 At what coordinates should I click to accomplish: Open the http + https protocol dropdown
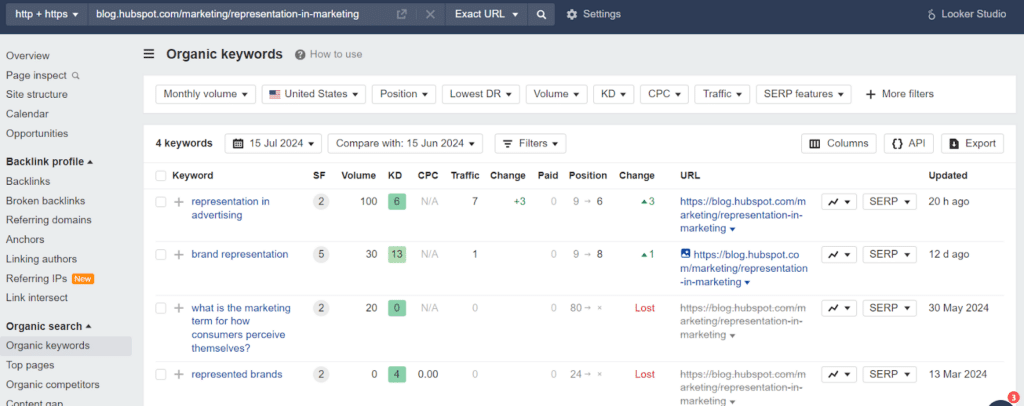[x=47, y=14]
